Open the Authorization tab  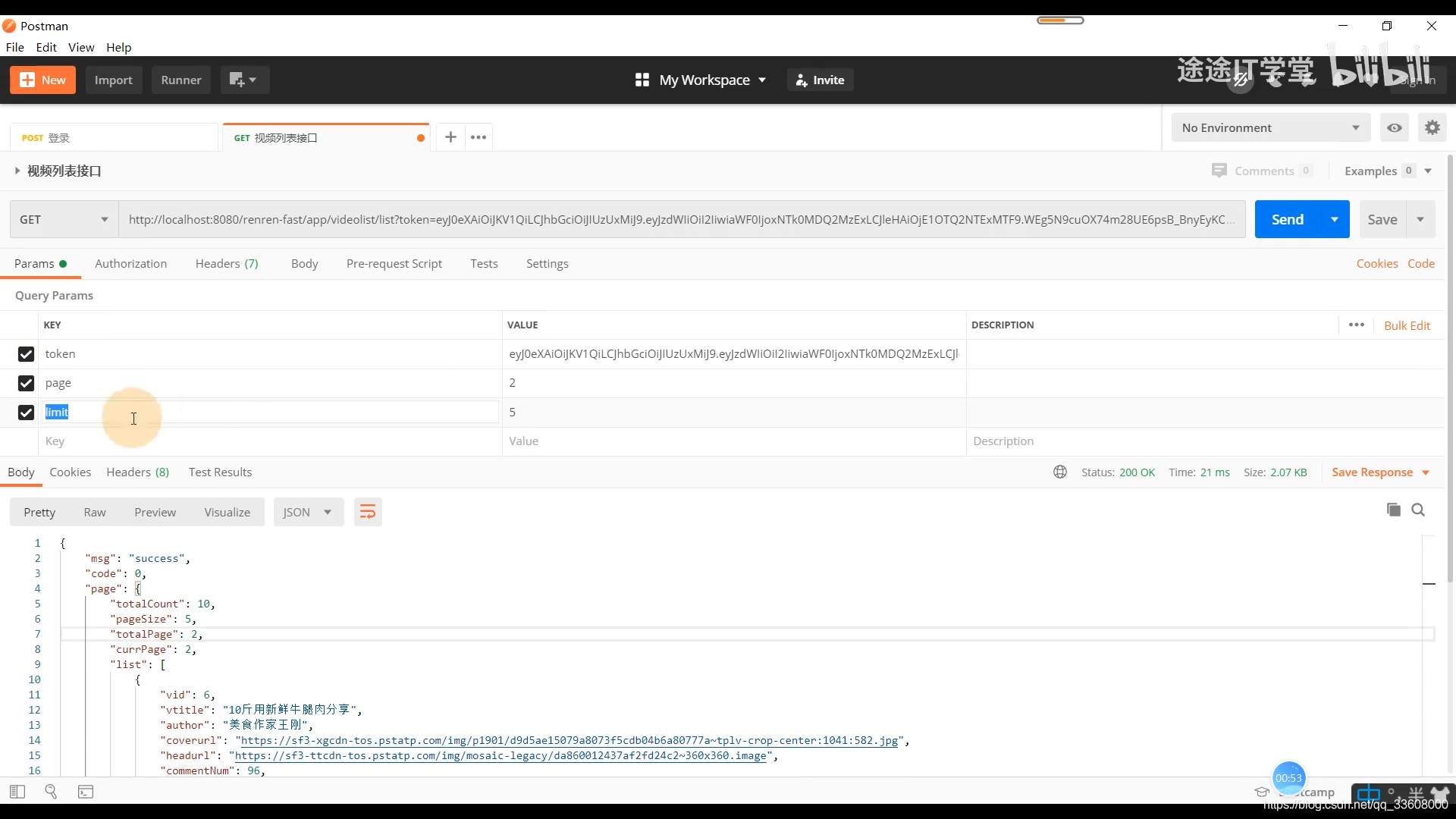(x=130, y=263)
